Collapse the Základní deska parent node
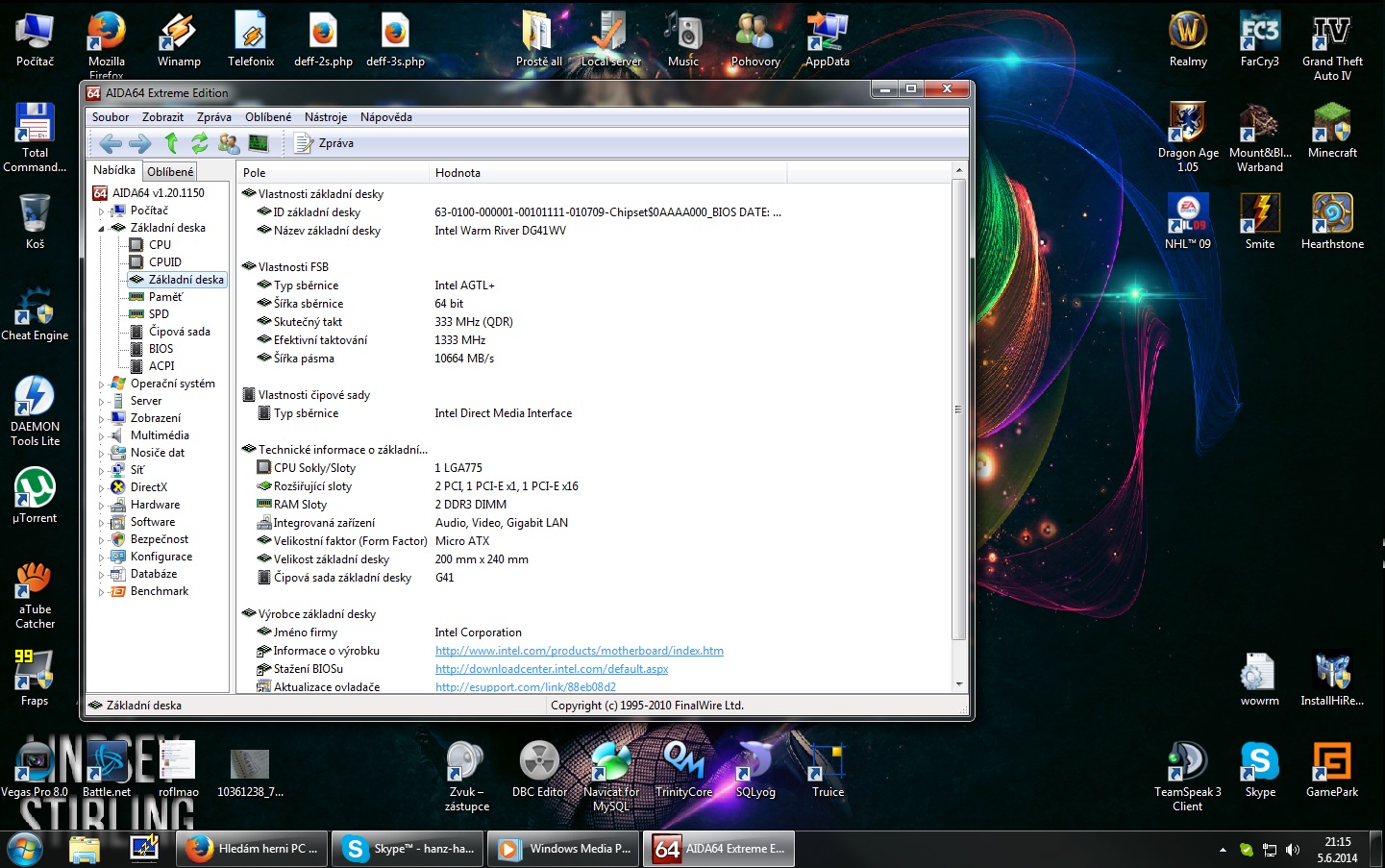Screen dimensions: 1385x868 (102, 228)
